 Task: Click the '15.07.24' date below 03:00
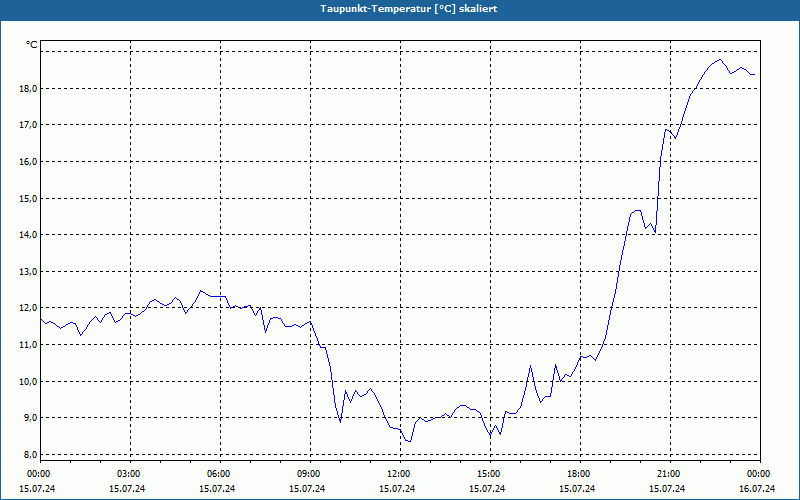[x=128, y=489]
